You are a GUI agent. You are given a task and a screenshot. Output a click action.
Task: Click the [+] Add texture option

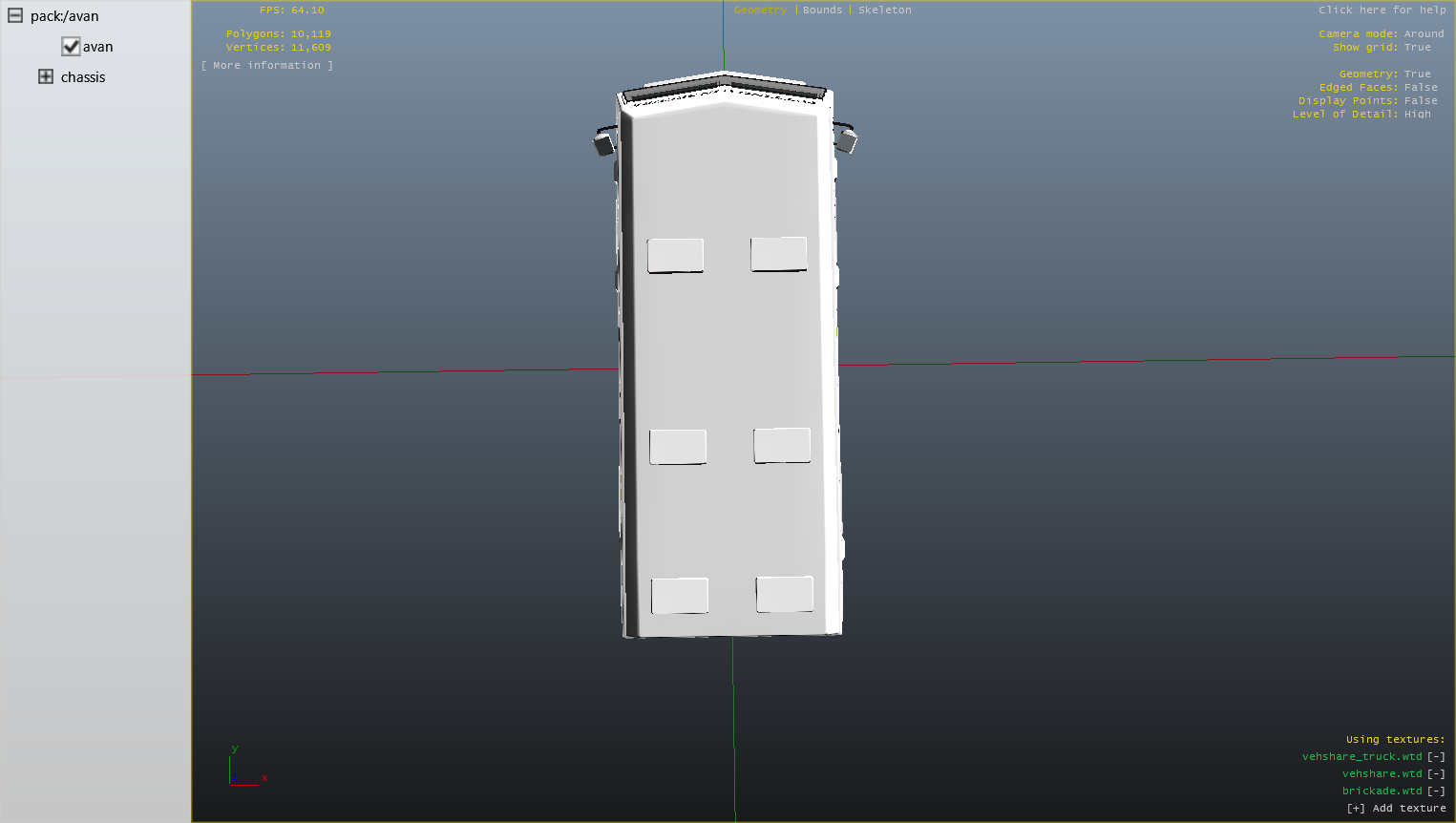click(x=1395, y=809)
